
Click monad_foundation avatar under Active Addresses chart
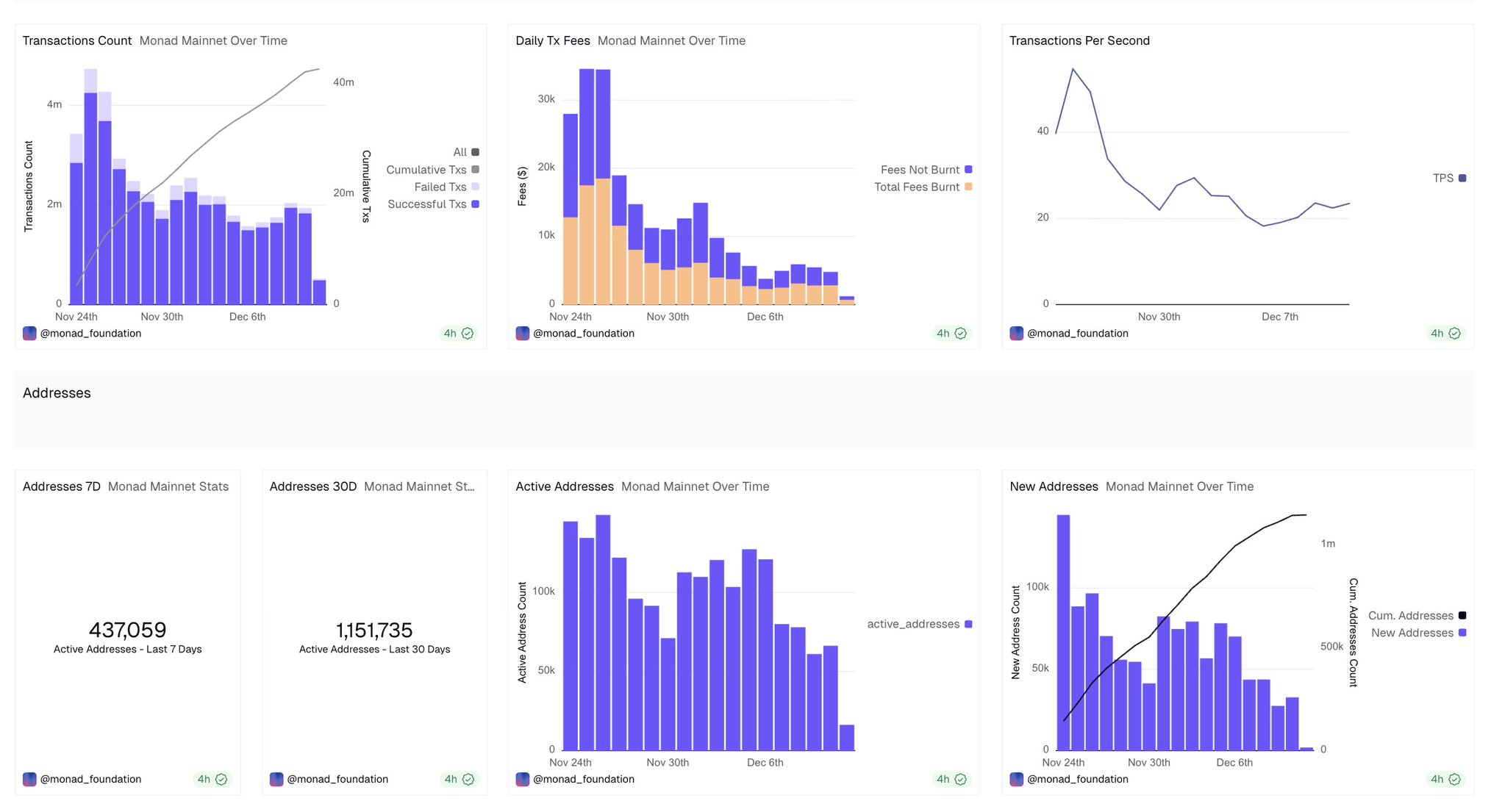pos(523,779)
